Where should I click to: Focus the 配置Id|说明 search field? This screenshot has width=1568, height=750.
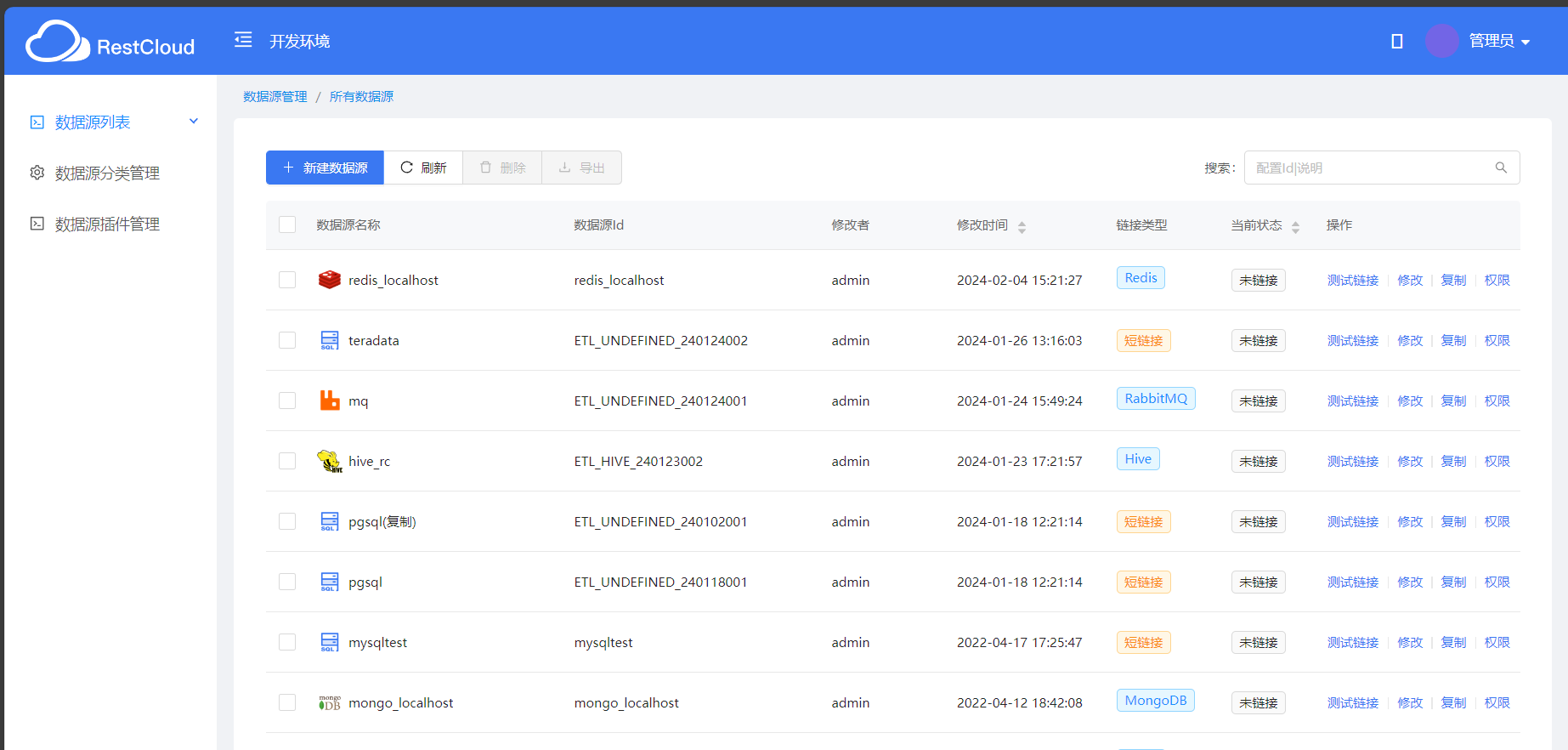point(1382,168)
